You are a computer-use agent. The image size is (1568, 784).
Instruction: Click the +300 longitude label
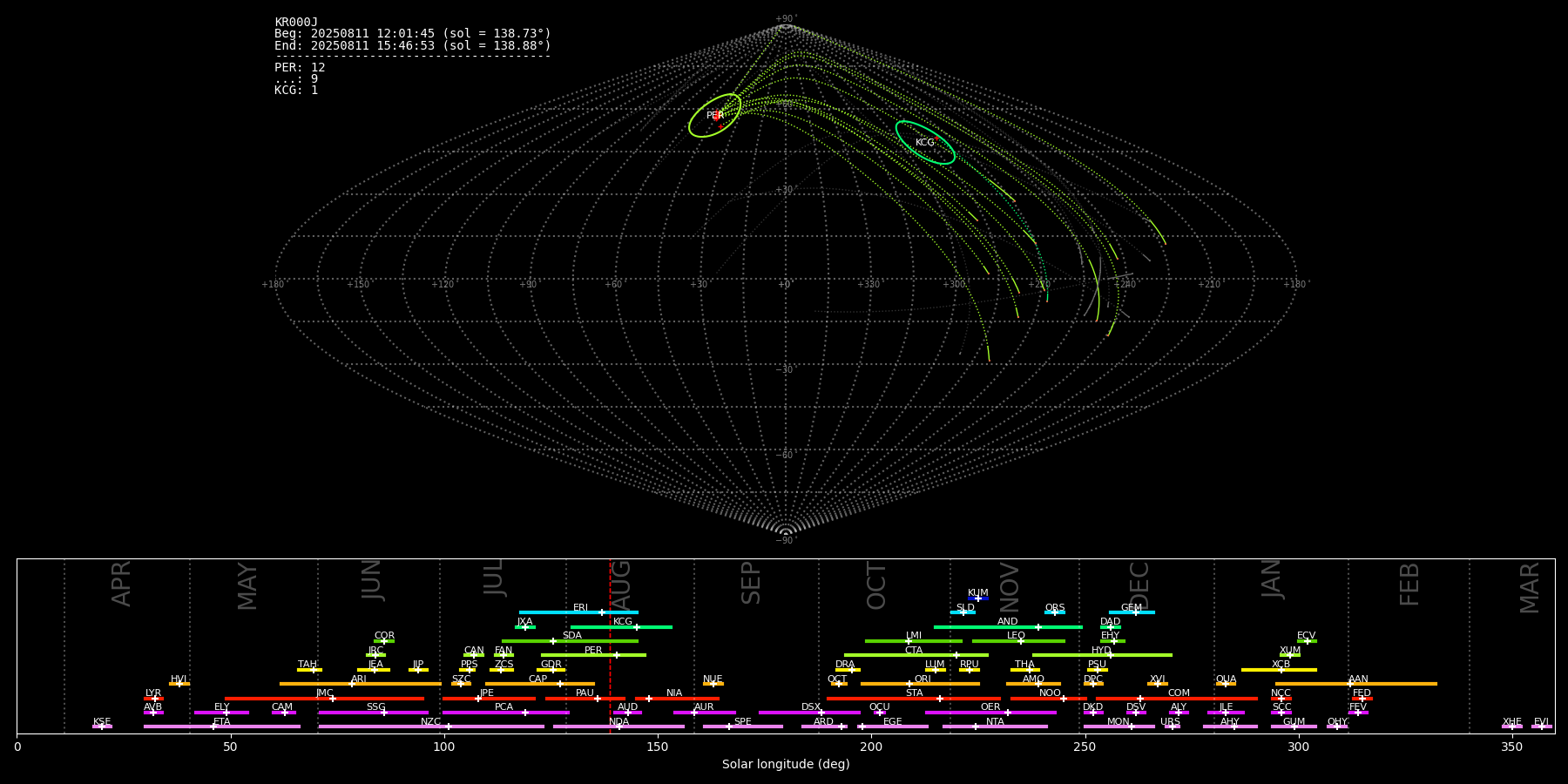[x=955, y=285]
